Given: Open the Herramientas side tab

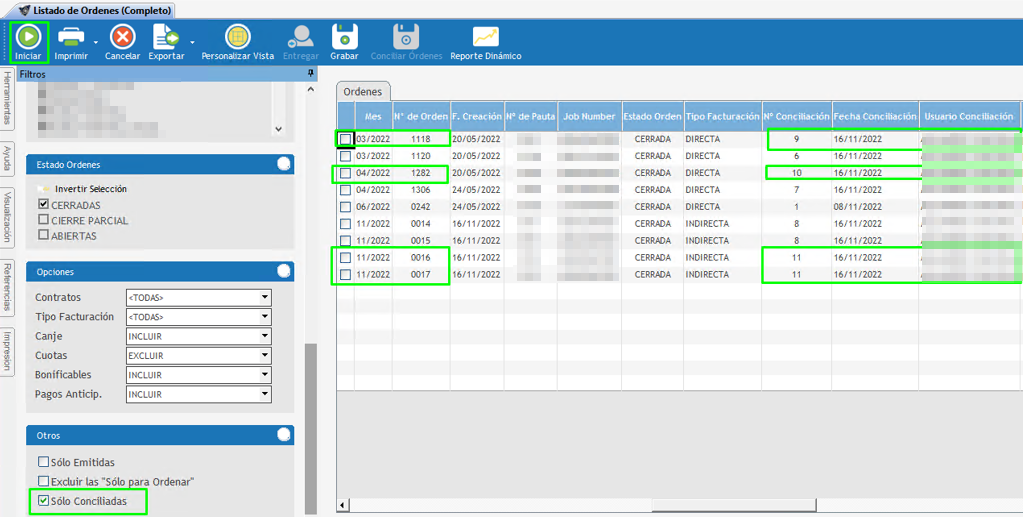Looking at the screenshot, I should click(7, 99).
